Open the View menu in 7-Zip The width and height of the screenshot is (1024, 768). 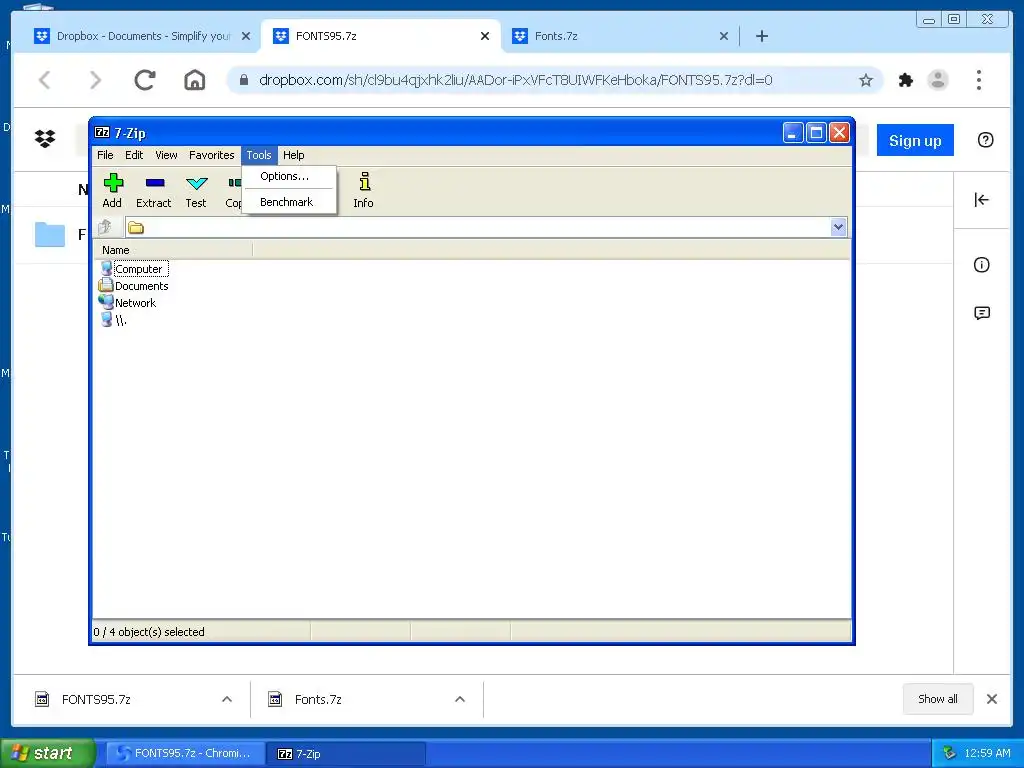pyautogui.click(x=166, y=155)
